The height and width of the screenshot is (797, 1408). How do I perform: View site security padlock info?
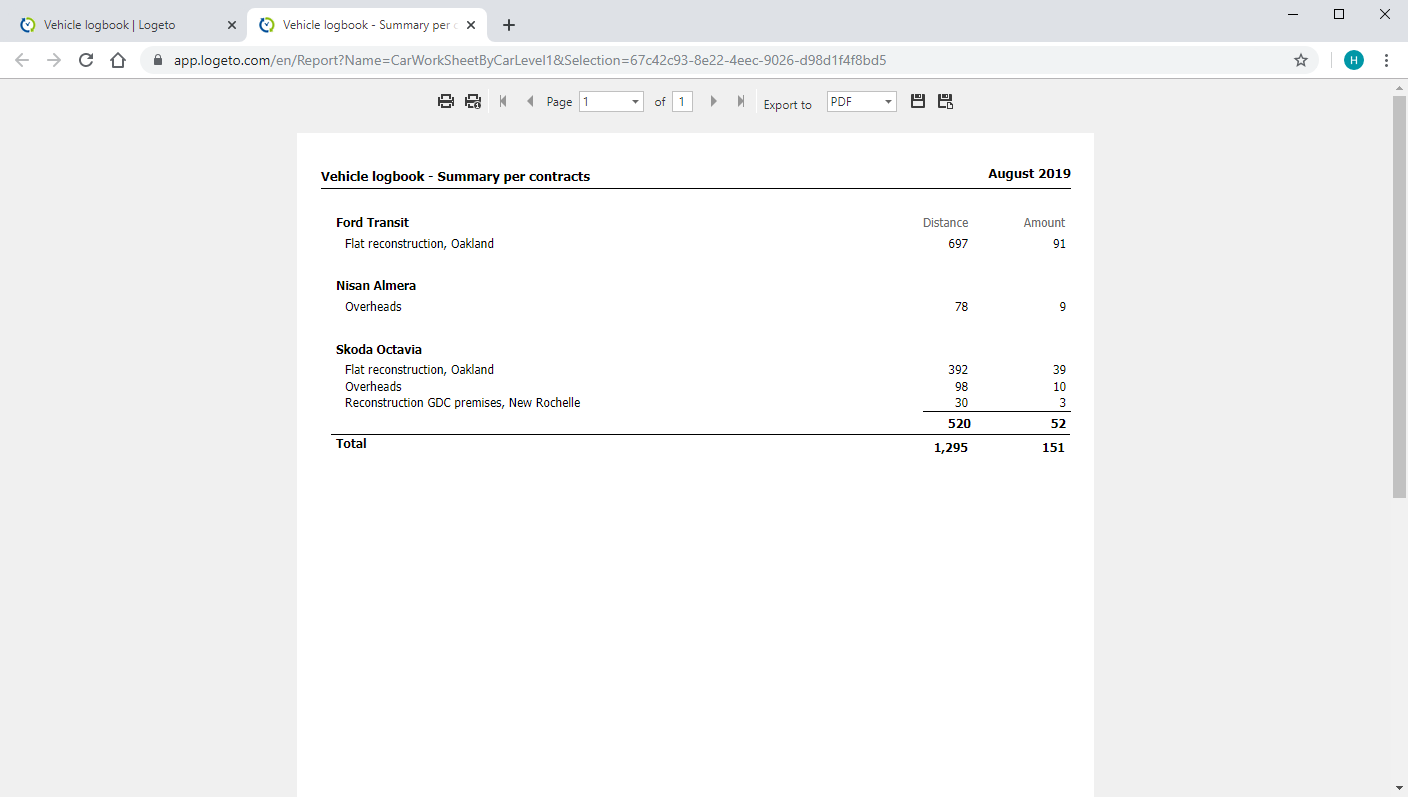pos(157,60)
